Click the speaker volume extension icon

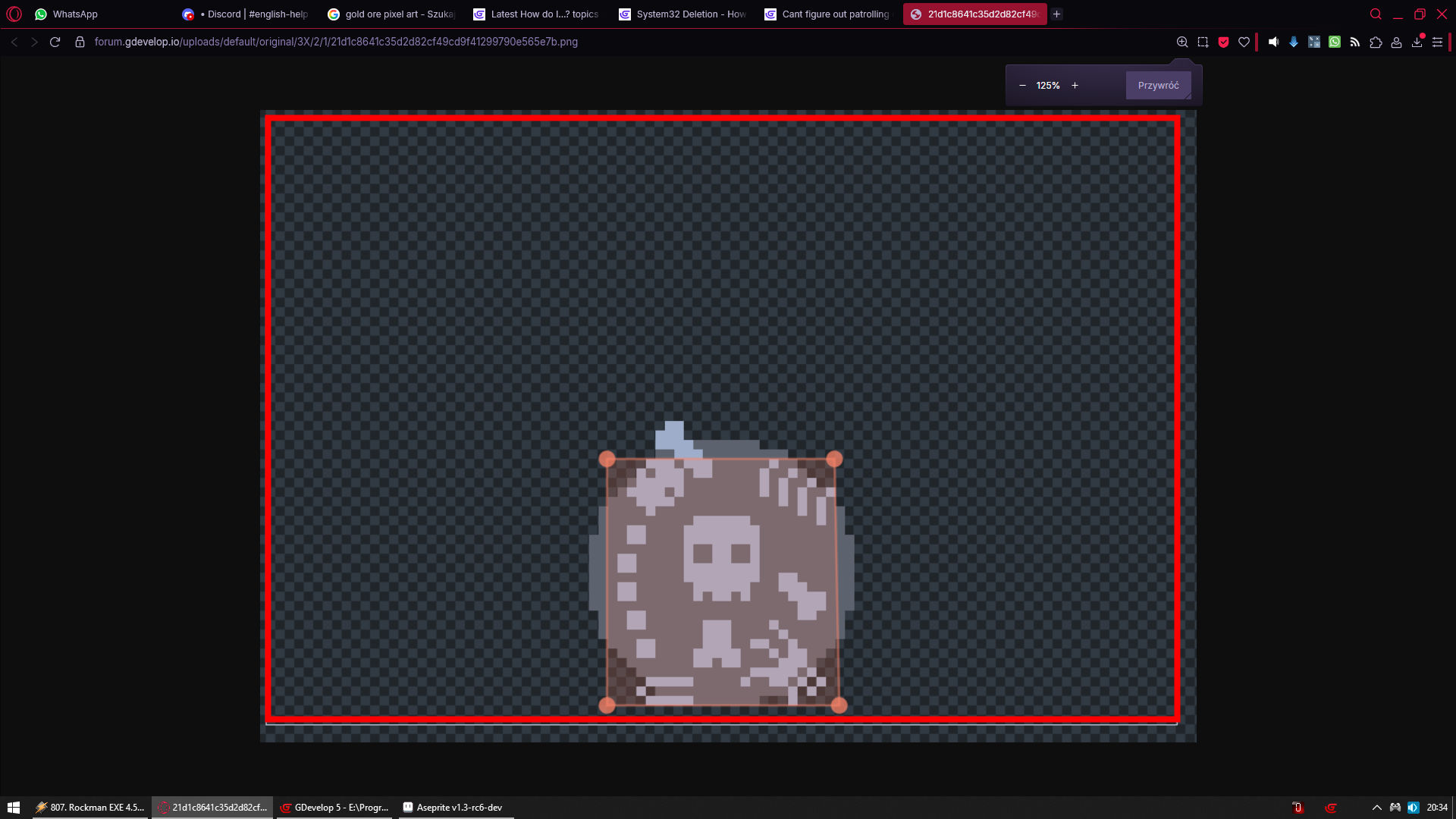click(x=1273, y=42)
